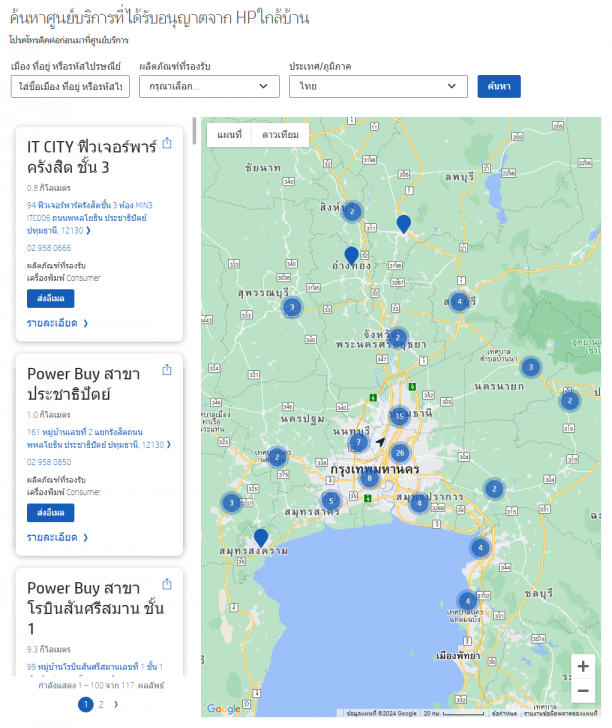The height and width of the screenshot is (728, 612).
Task: Click ส่งอีเมล for Power Buy สาขาประชาธิปัตย์
Action: 51,513
